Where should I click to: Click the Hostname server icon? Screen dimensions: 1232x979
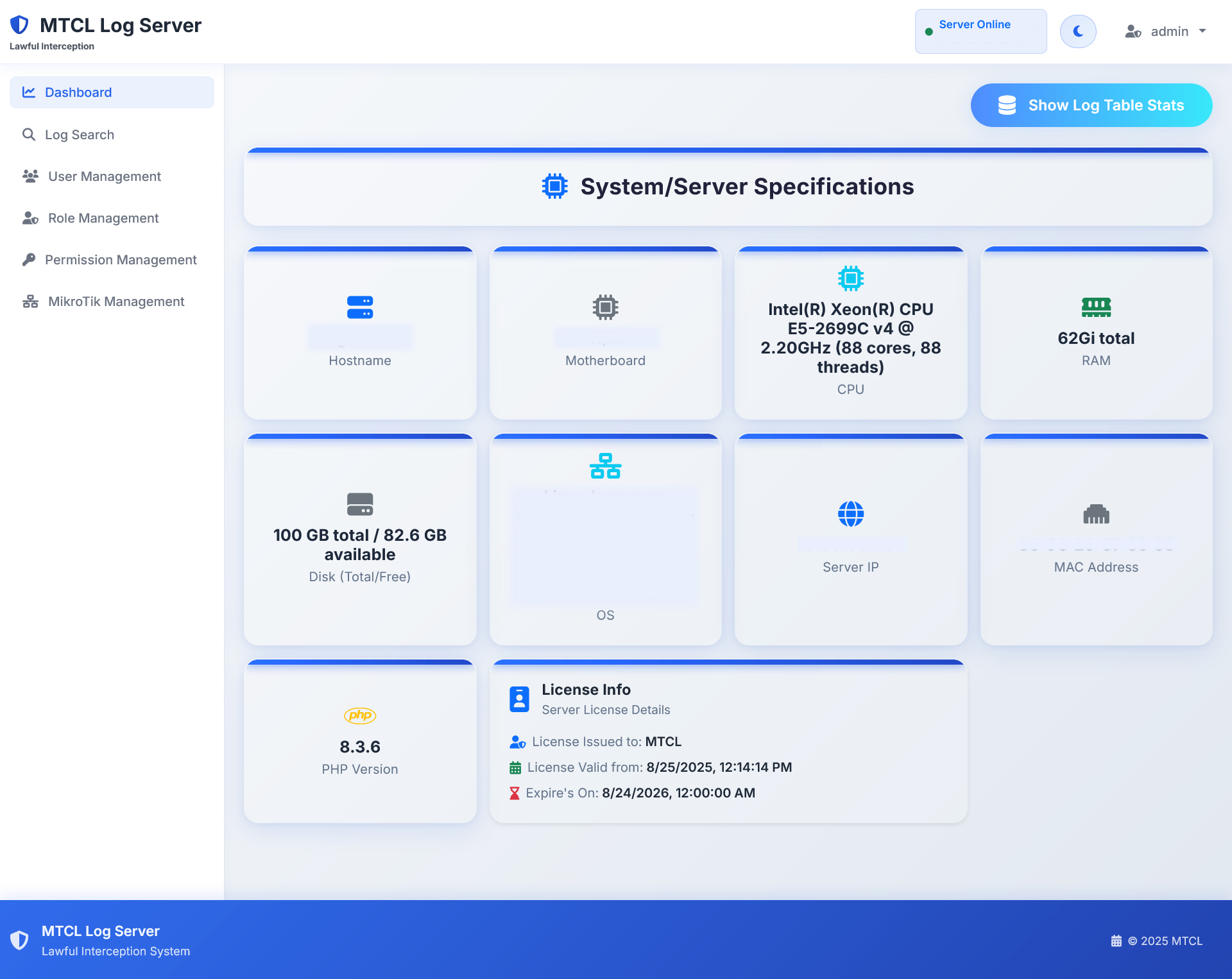360,307
